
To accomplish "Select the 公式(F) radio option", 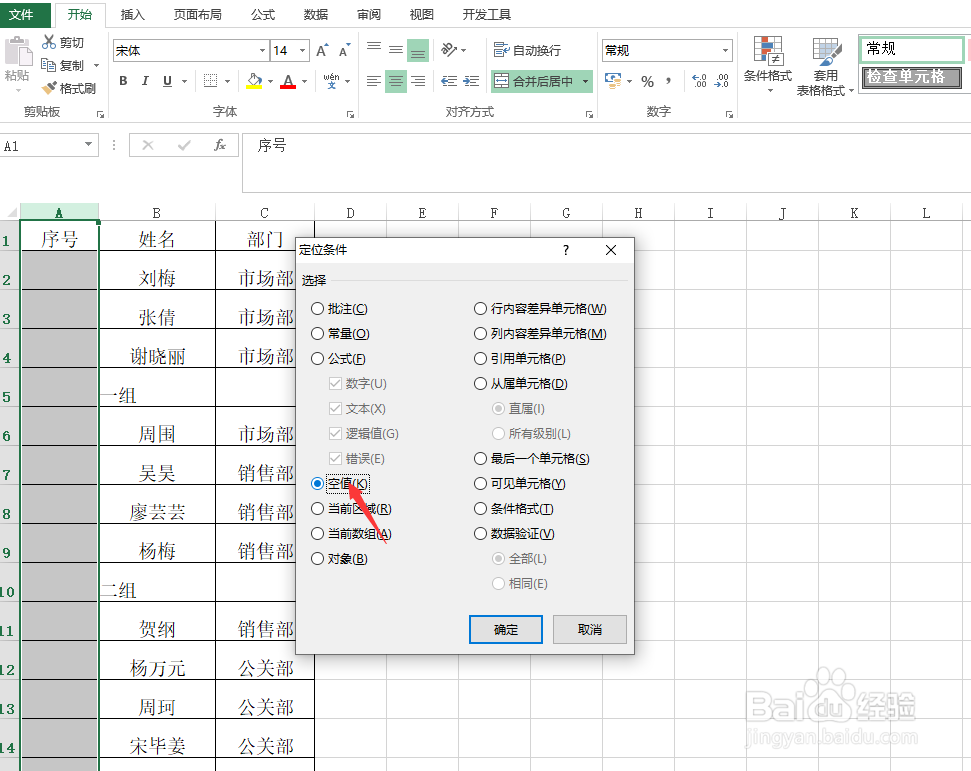I will coord(338,359).
